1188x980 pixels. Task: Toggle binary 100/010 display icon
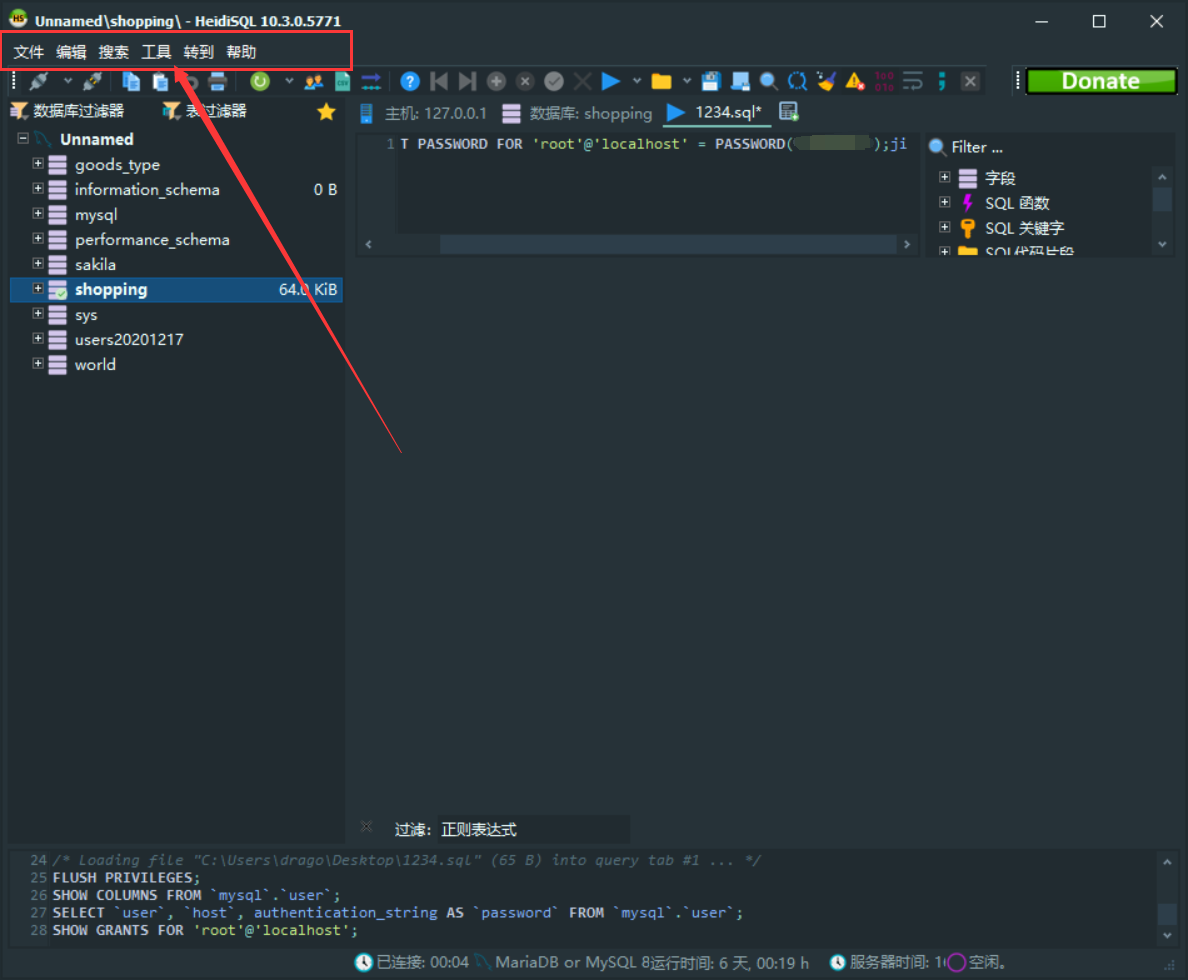coord(884,81)
